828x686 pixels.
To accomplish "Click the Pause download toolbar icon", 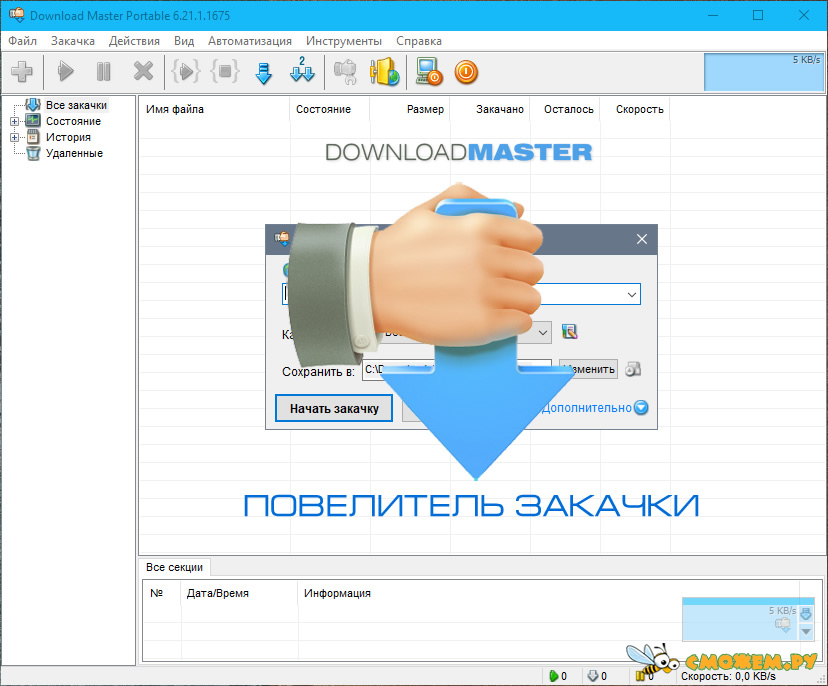I will (104, 71).
